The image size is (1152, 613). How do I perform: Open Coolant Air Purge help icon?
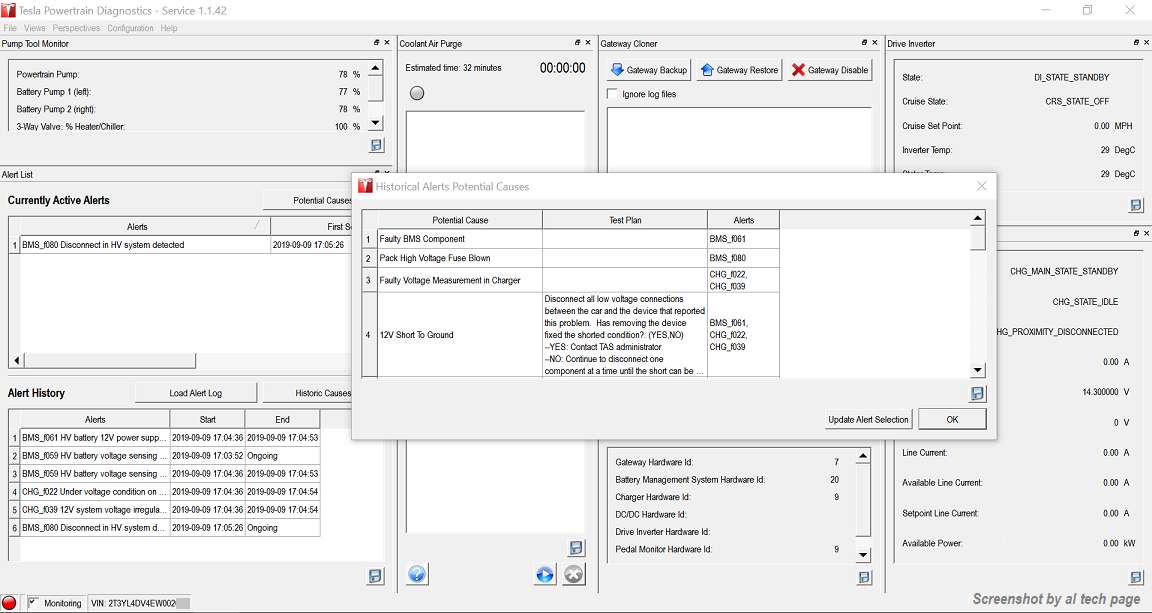point(418,575)
